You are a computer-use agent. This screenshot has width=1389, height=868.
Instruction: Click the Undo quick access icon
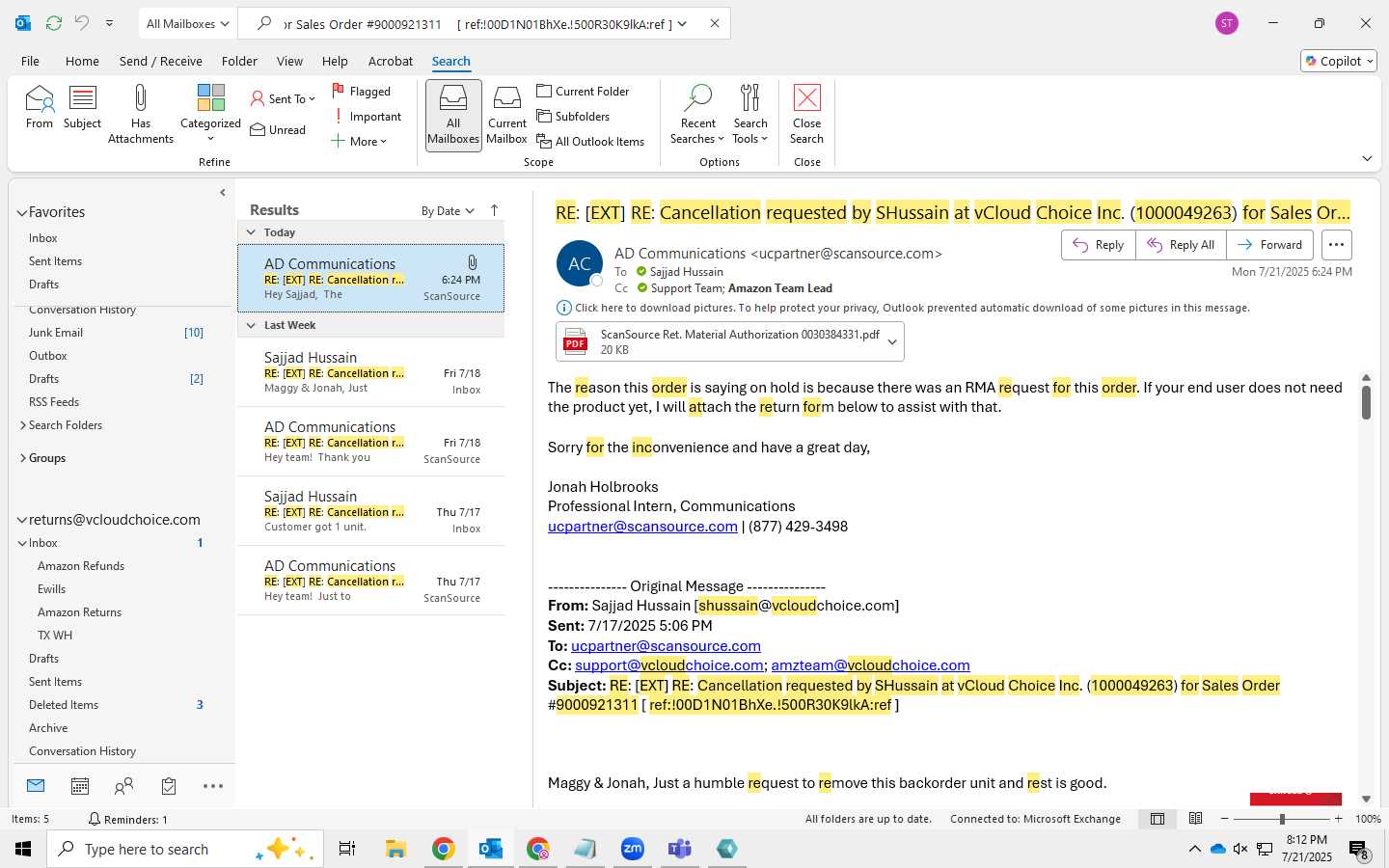tap(82, 23)
